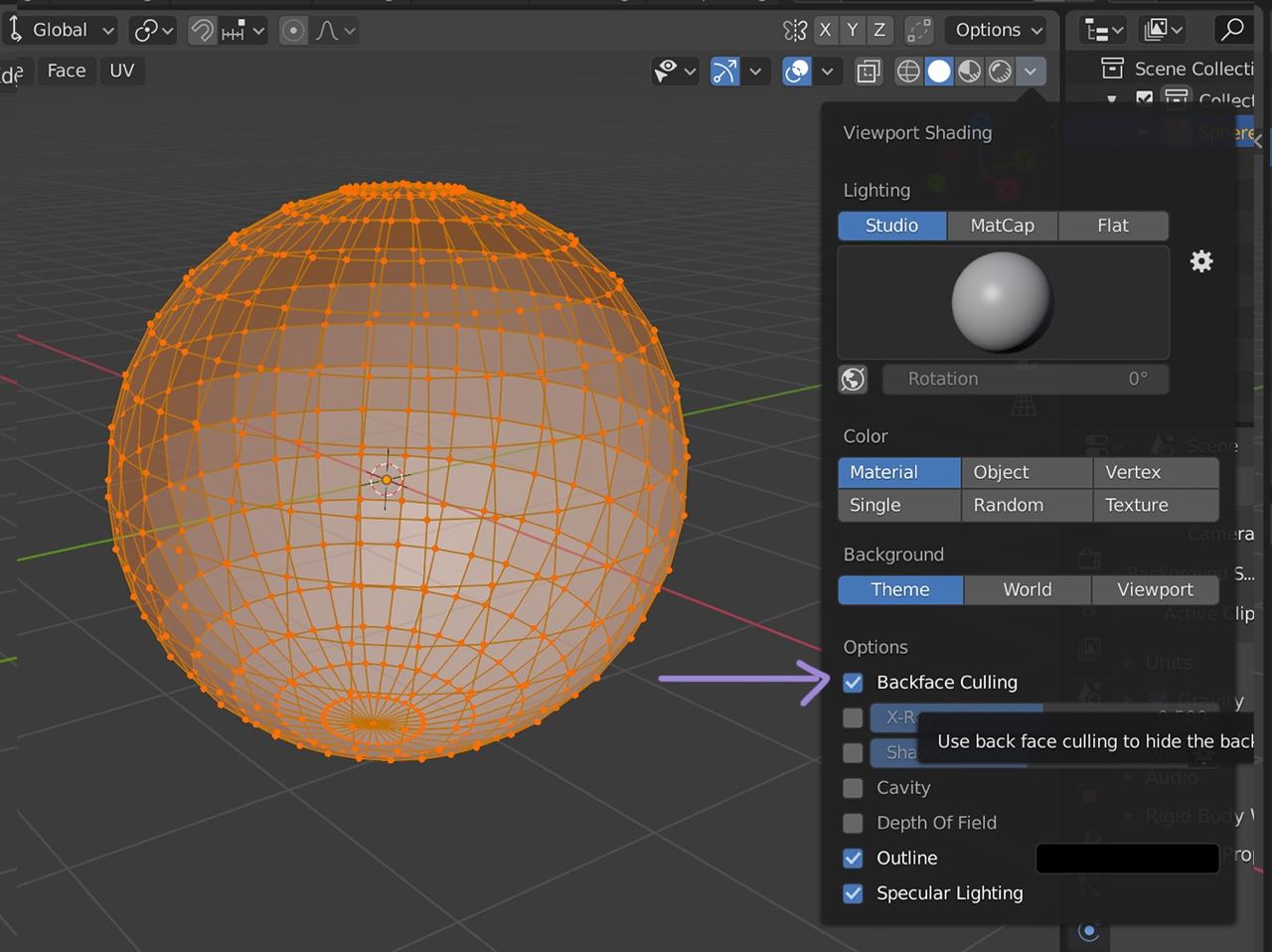The width and height of the screenshot is (1272, 952).
Task: Open the UV menu
Action: click(121, 71)
